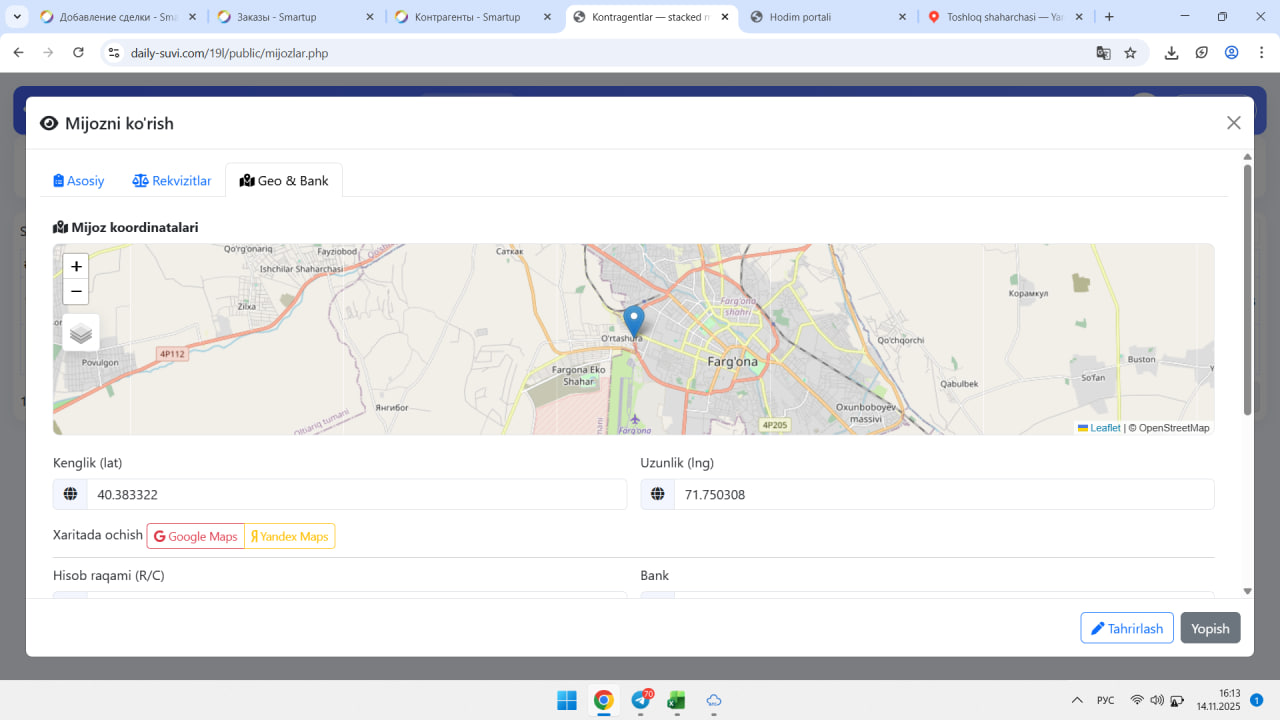
Task: Click the Uzunlik longitude field
Action: tap(943, 494)
